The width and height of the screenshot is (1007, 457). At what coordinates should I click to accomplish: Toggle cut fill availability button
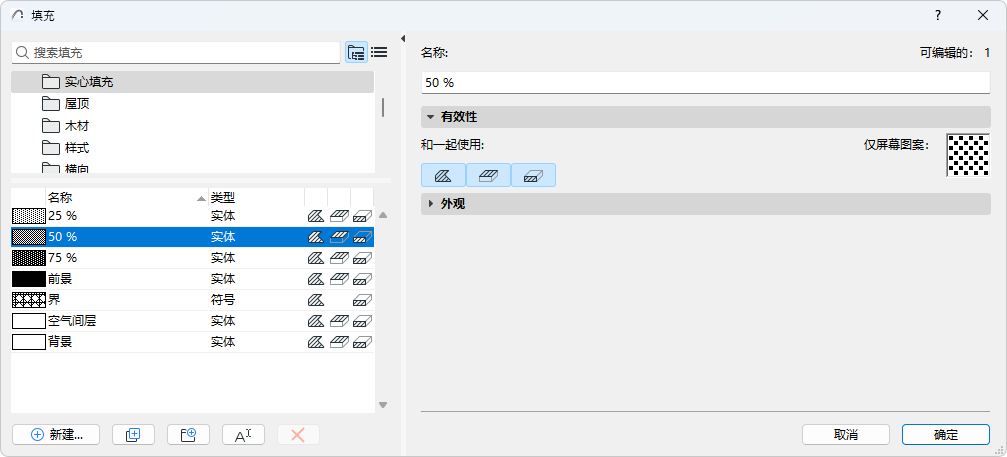click(x=533, y=175)
